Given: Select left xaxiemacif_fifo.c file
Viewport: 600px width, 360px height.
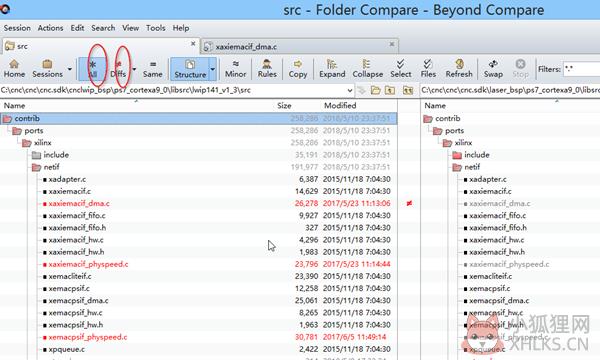Looking at the screenshot, I should (x=77, y=216).
